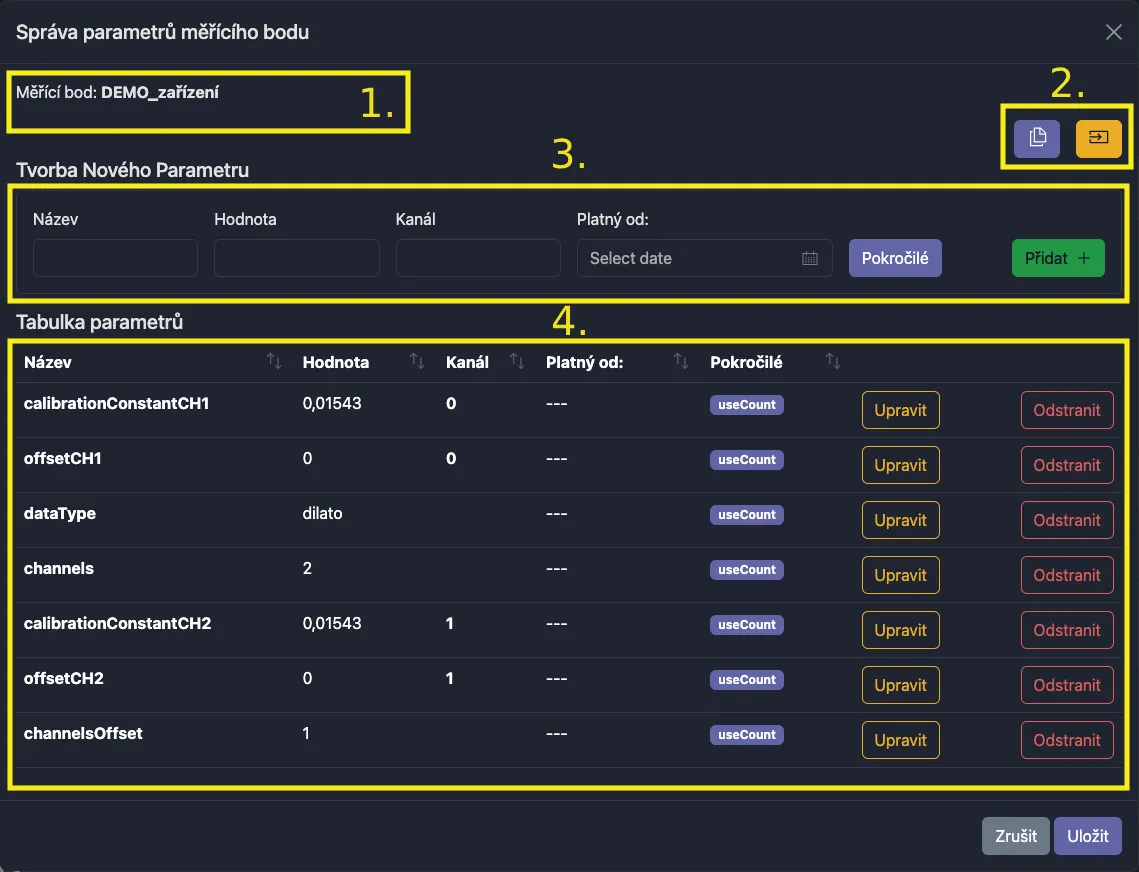Save changes with Uložit button
The image size is (1139, 872).
1087,836
